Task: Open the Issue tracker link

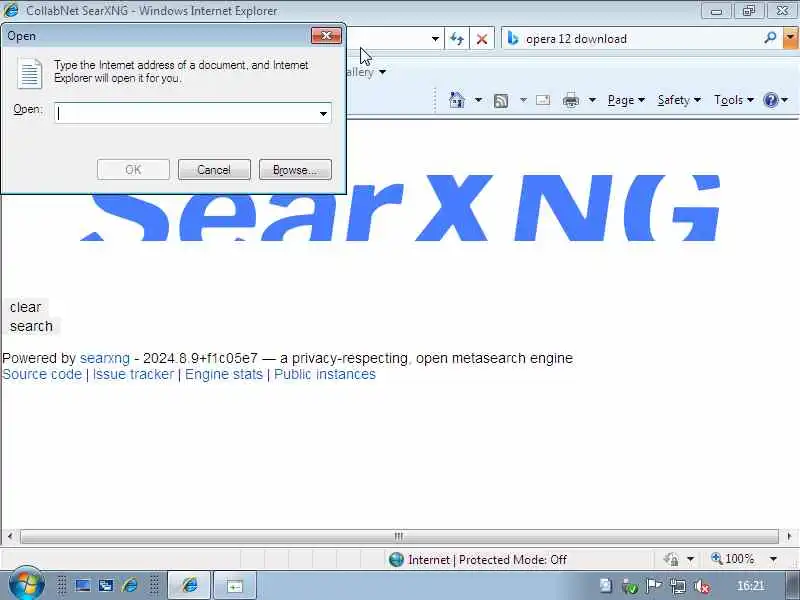Action: [133, 374]
